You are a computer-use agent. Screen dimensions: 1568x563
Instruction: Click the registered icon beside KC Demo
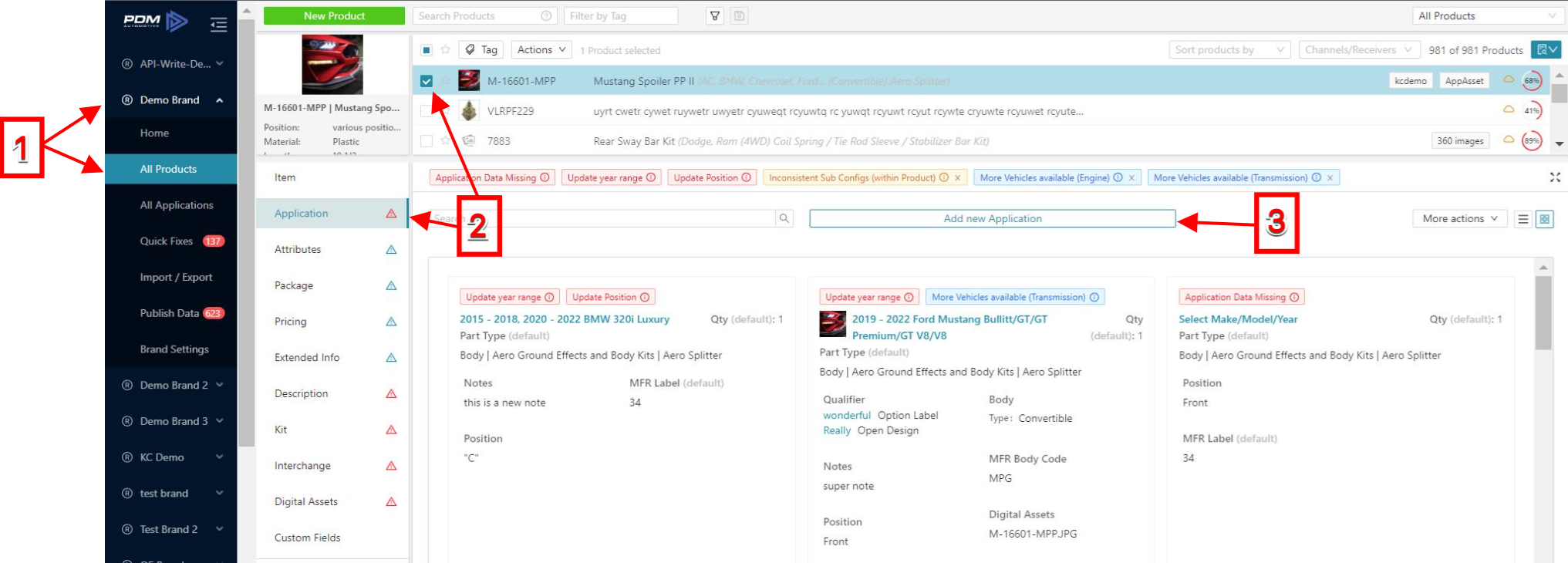tap(127, 457)
